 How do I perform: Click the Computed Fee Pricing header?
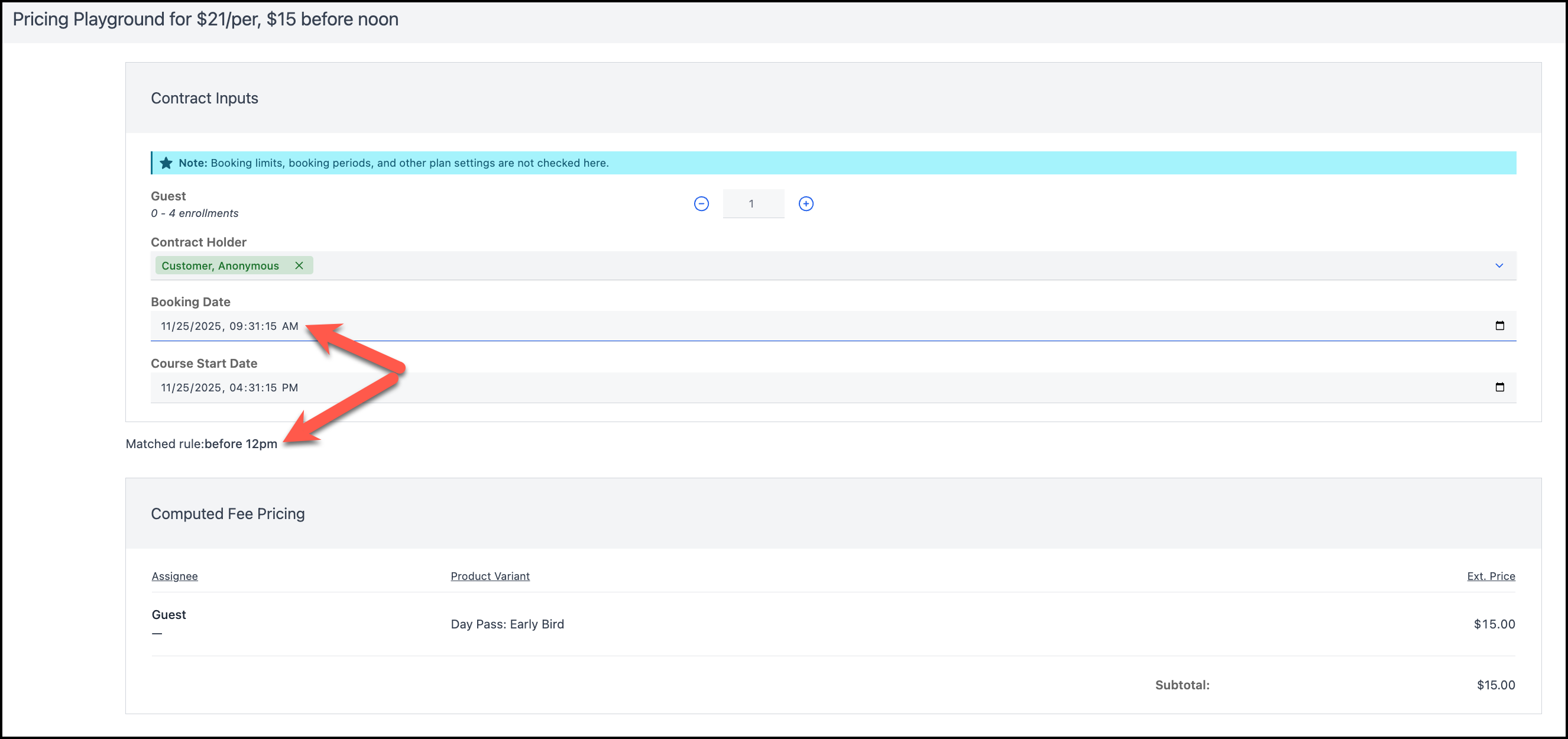(228, 514)
